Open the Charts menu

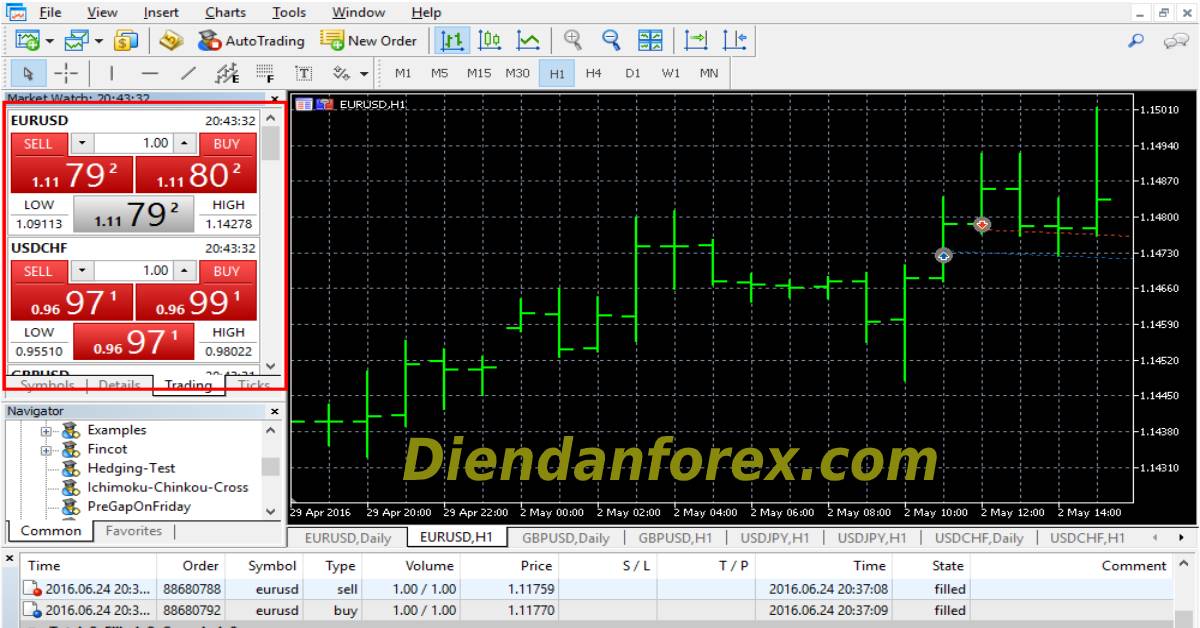tap(225, 12)
